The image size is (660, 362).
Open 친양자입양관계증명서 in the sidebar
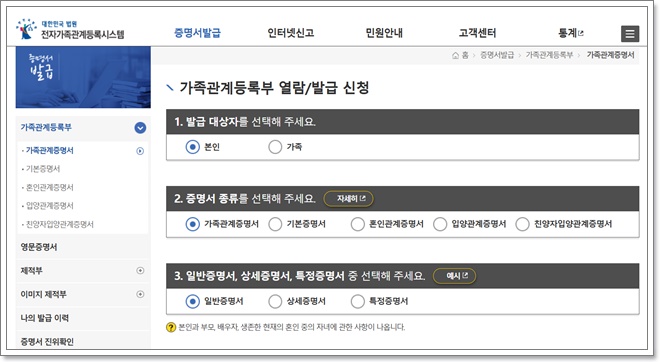pyautogui.click(x=59, y=224)
